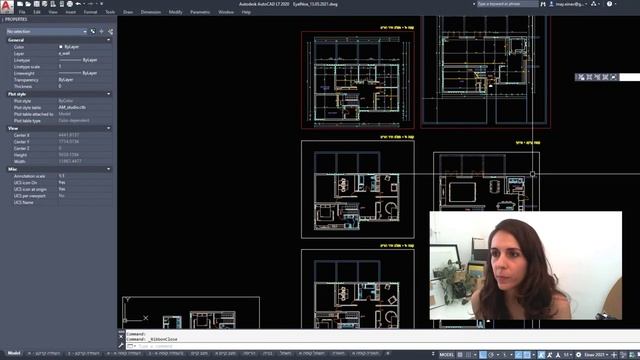
Task: Toggle ortho mode in status bar
Action: tap(483, 355)
